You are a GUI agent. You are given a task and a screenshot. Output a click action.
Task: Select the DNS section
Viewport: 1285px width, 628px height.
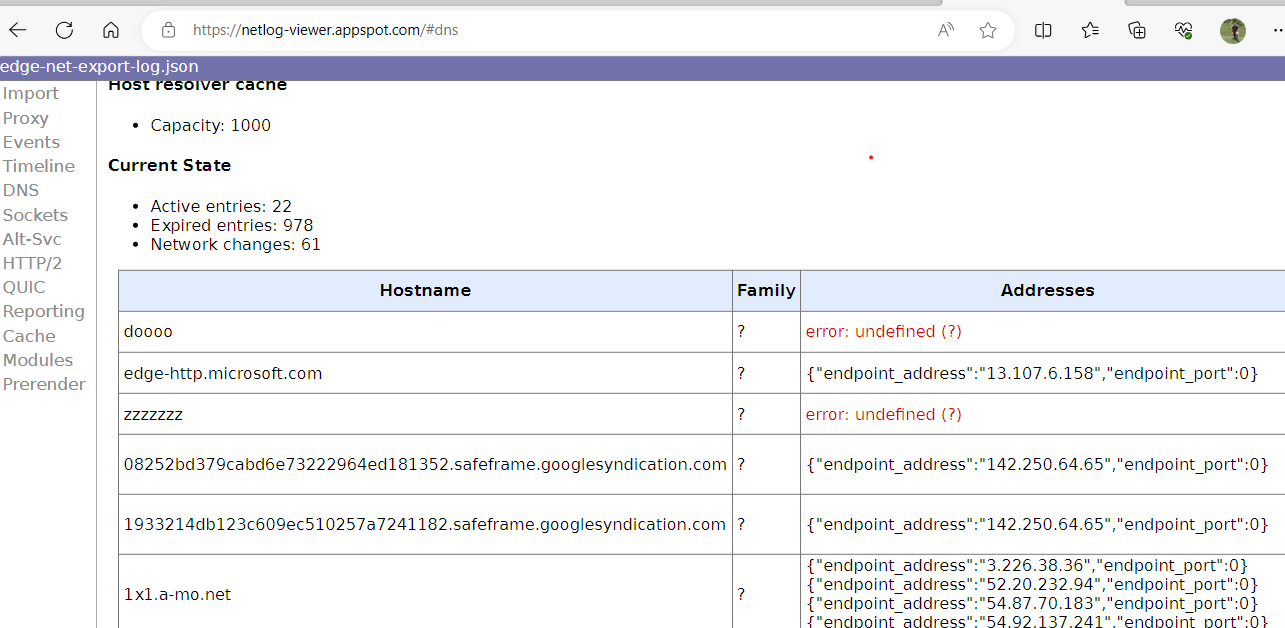pyautogui.click(x=20, y=190)
